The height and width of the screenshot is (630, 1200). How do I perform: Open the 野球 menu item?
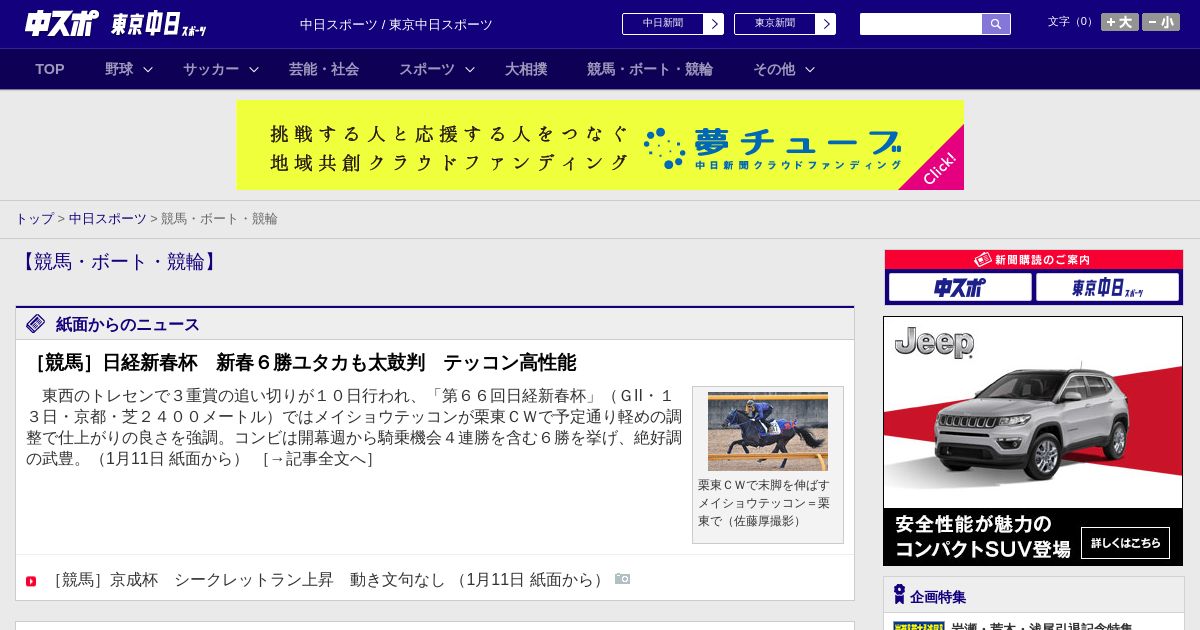(119, 69)
